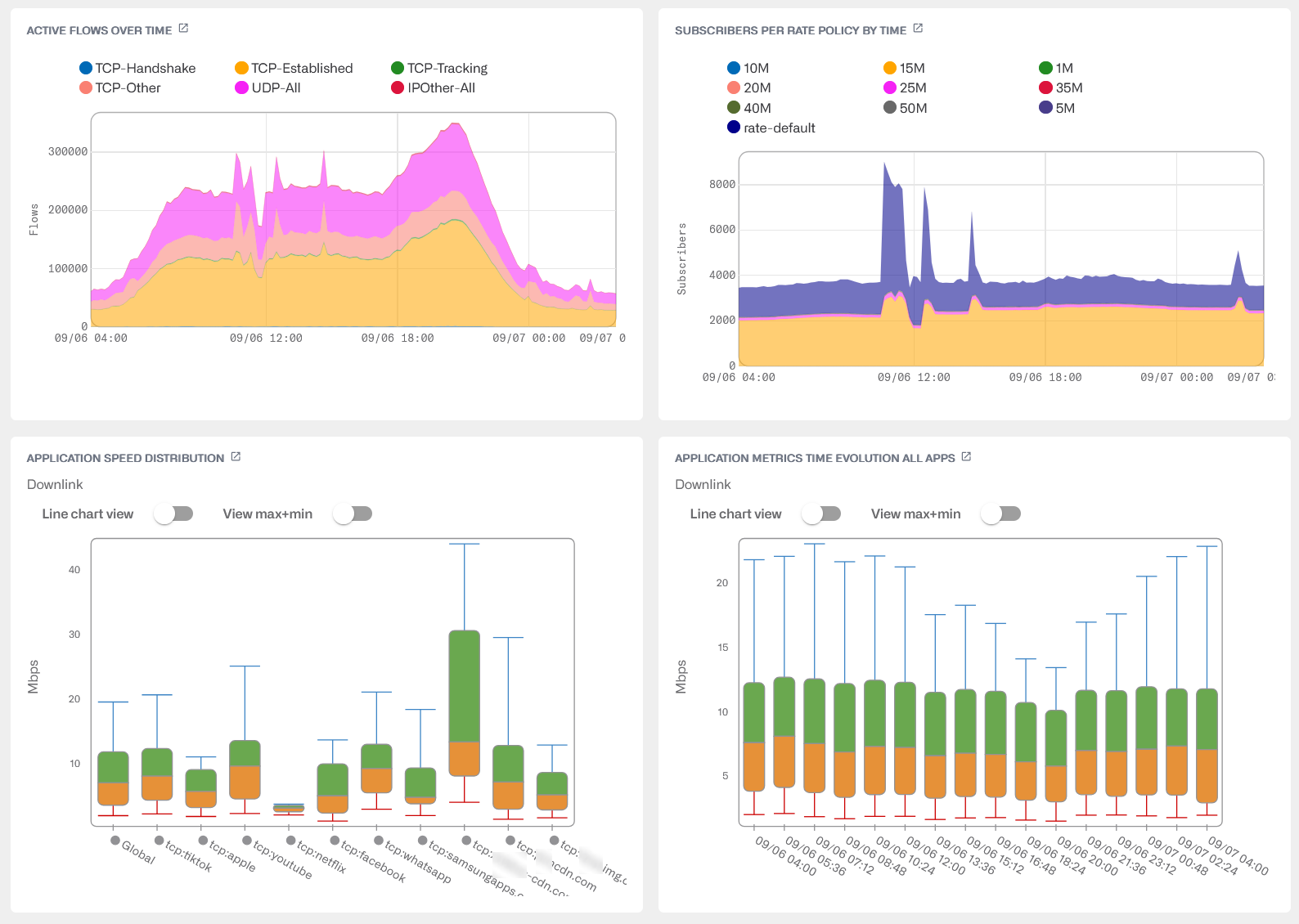Hide the rate-default series in legend
This screenshot has height=924, width=1299.
[x=771, y=128]
